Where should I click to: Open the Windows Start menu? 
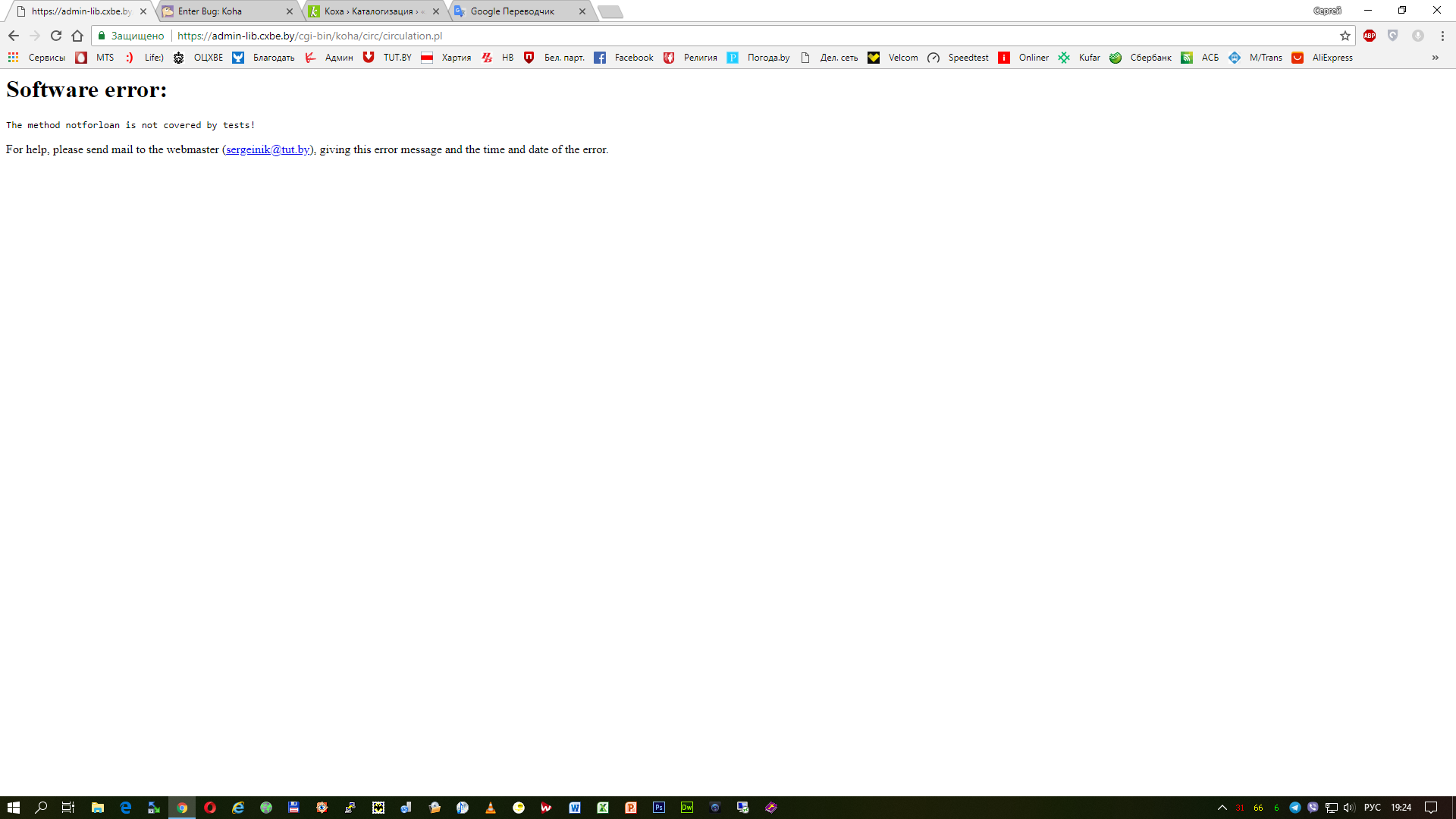click(14, 808)
